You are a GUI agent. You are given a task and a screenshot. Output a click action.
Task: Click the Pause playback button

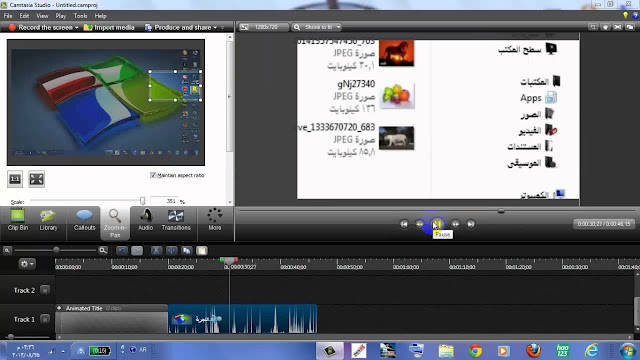tap(437, 224)
